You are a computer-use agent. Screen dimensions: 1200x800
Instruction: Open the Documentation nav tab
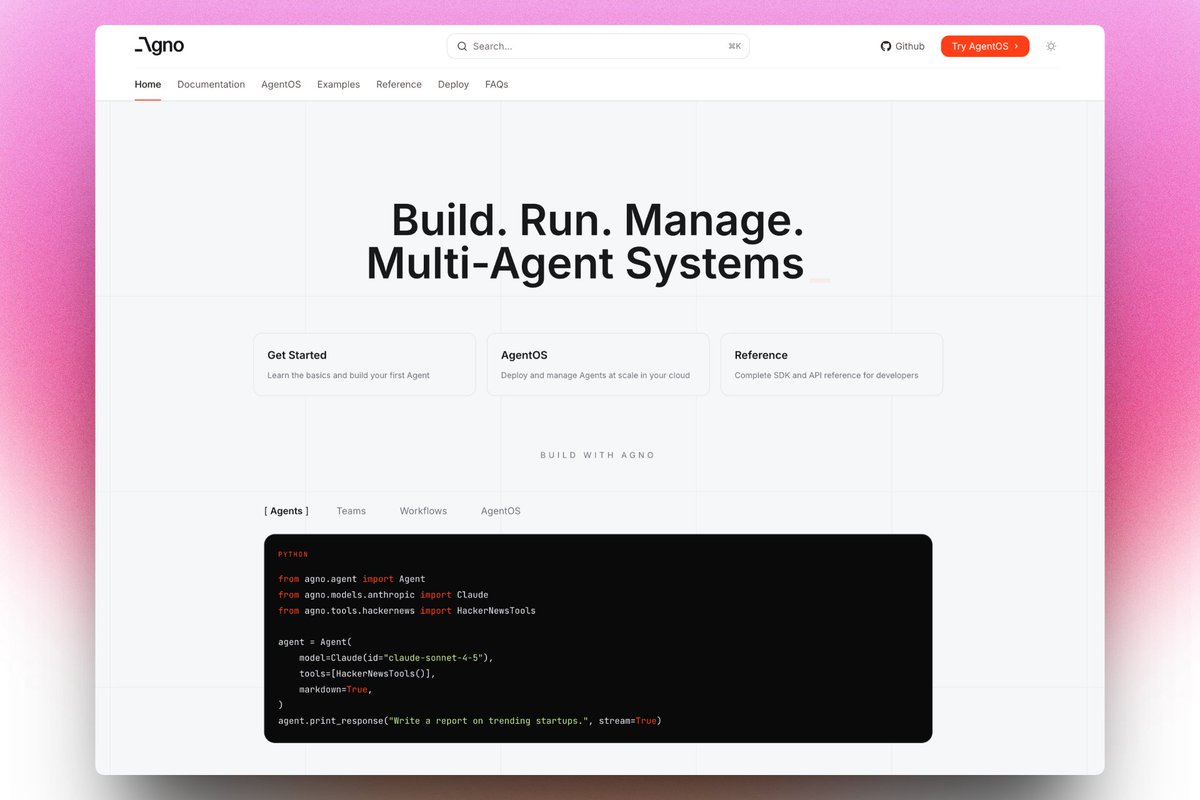click(x=211, y=84)
